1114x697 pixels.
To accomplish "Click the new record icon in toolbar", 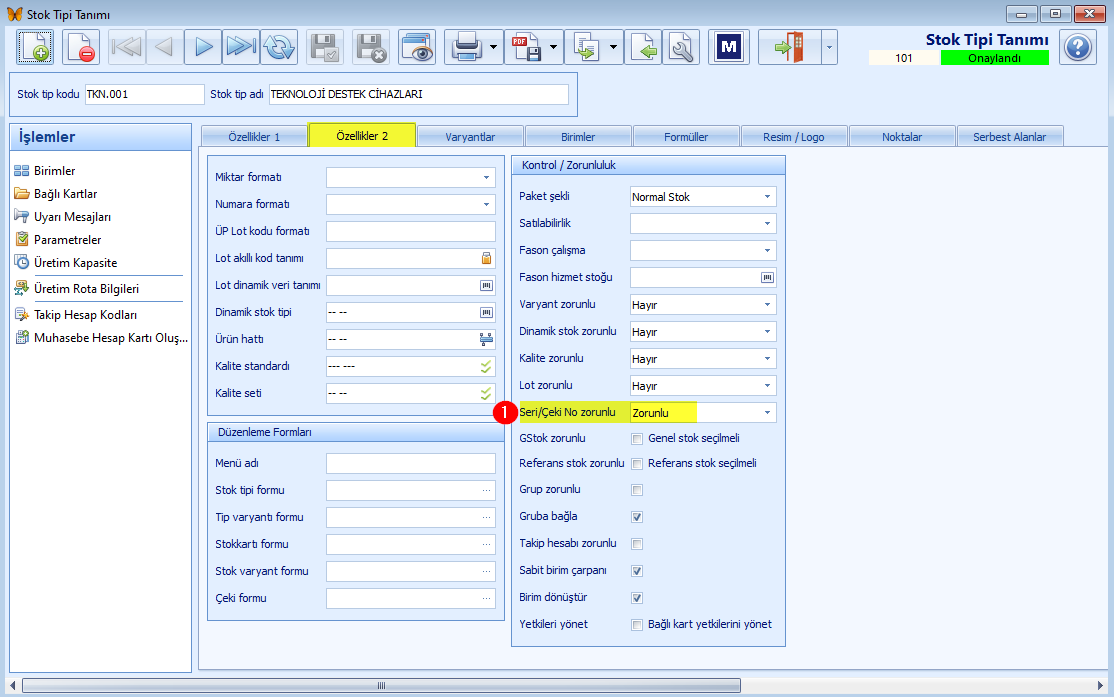I will 35,48.
